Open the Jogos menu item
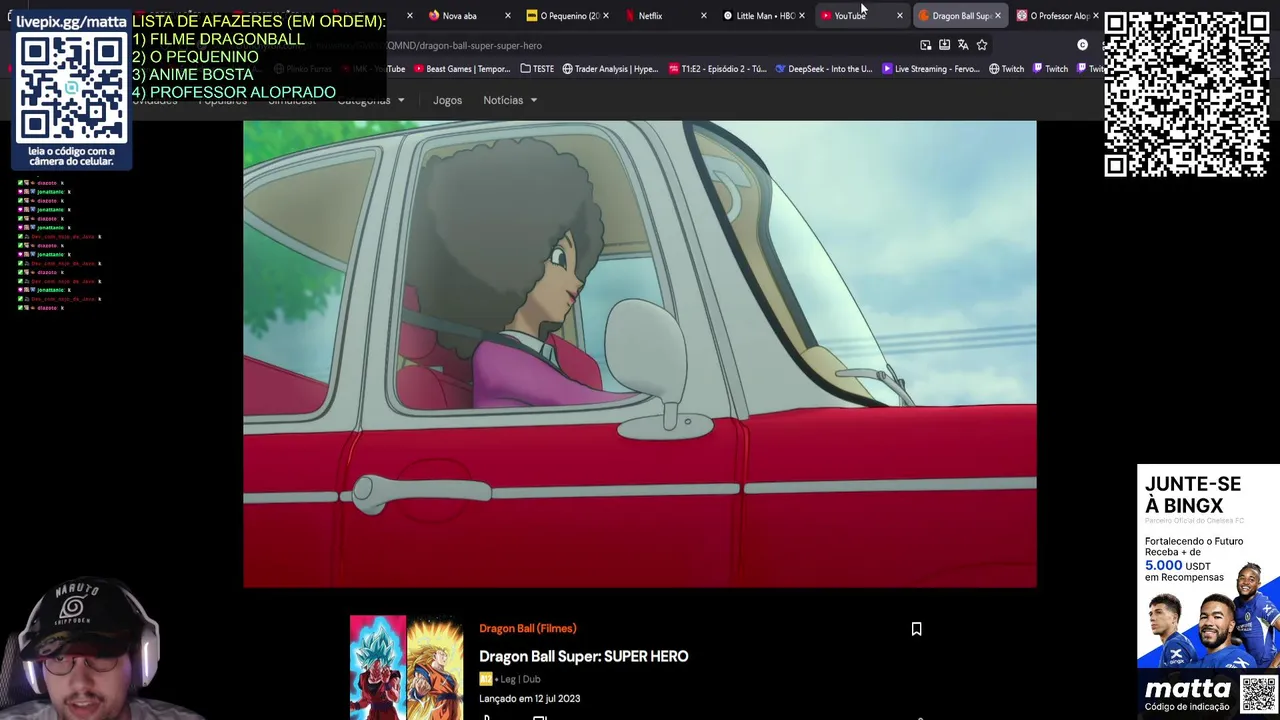Viewport: 1280px width, 720px height. coord(447,100)
